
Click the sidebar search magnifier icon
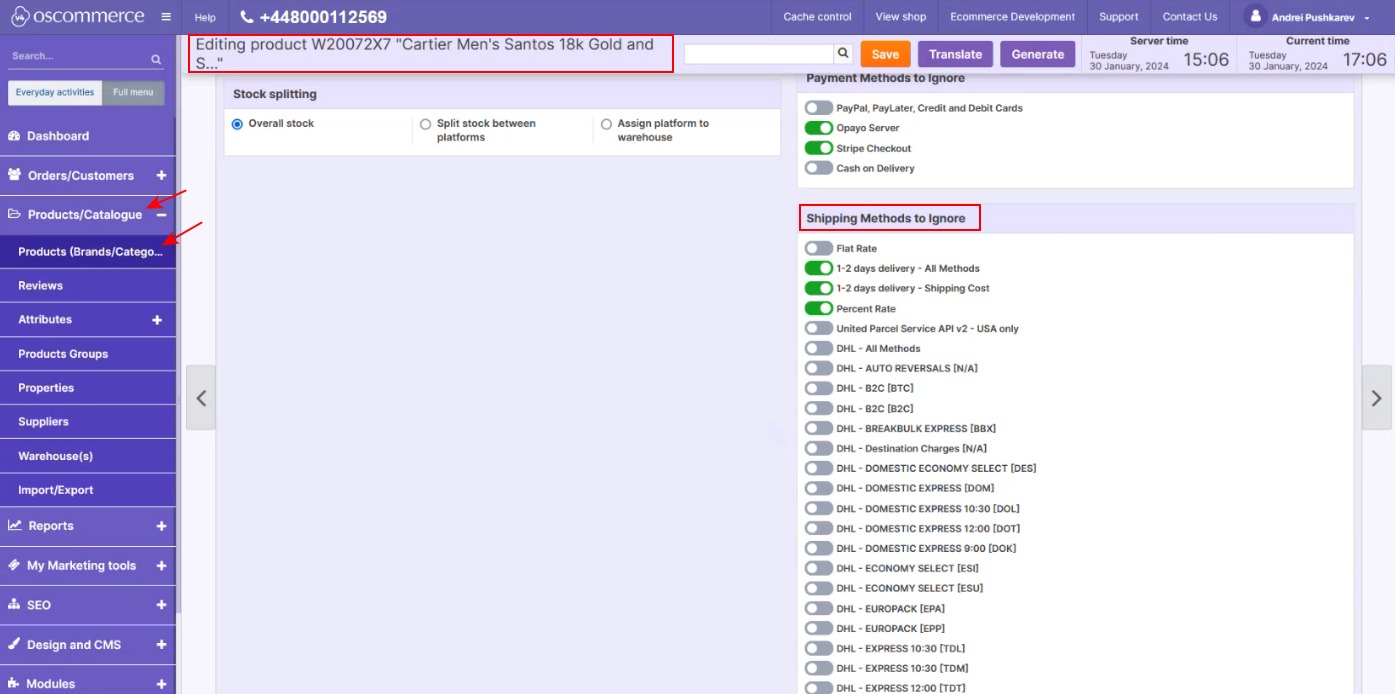pos(156,59)
